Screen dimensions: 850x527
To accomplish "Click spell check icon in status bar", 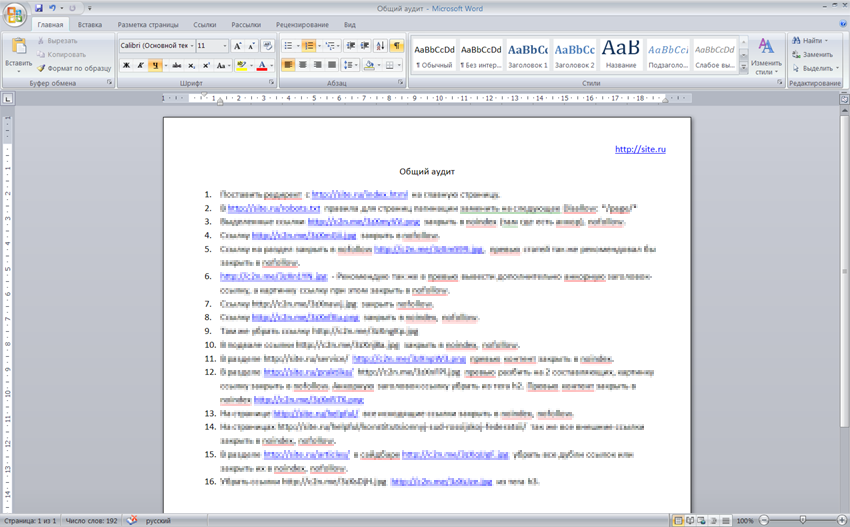I will (132, 520).
